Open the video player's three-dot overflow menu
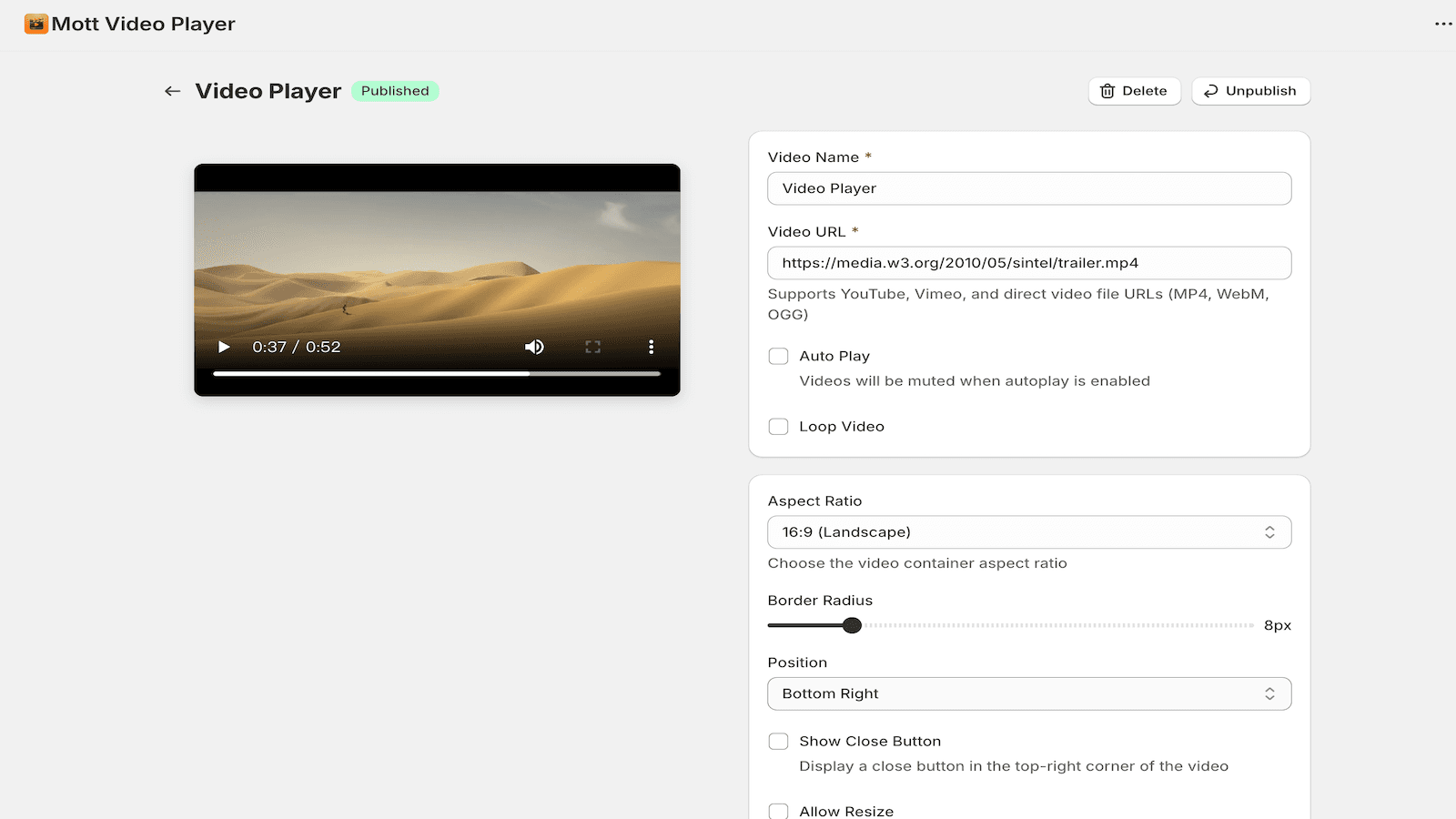1456x819 pixels. tap(651, 347)
